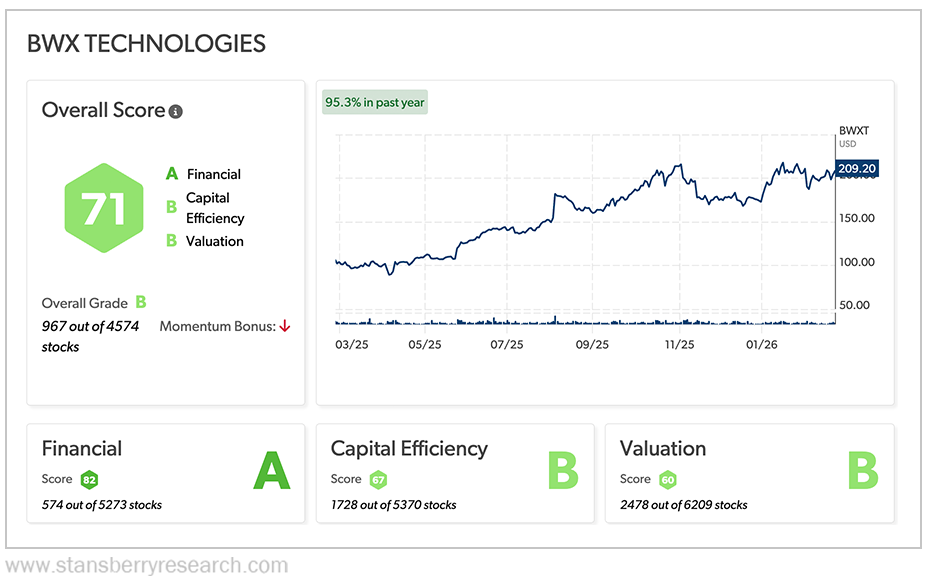
Task: Click the 09/25 date label on chart
Action: tap(592, 344)
